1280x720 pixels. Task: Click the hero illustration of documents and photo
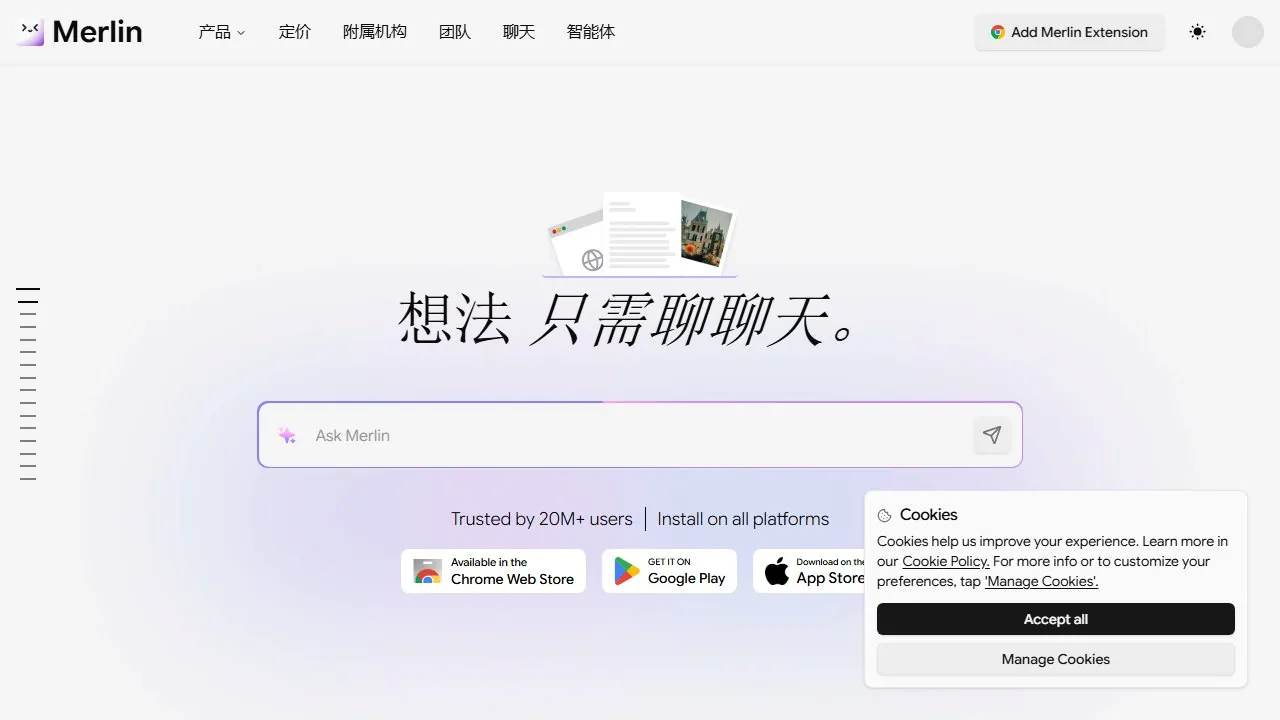point(640,234)
